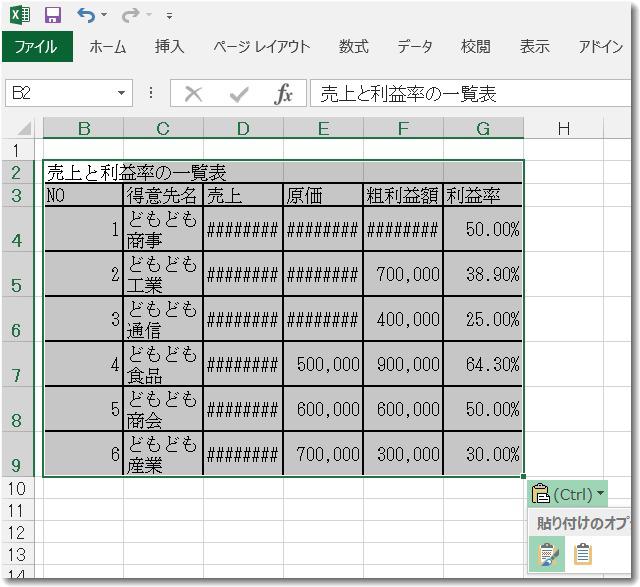Select row 12 header
Image resolution: width=640 pixels, height=587 pixels.
pos(15,532)
